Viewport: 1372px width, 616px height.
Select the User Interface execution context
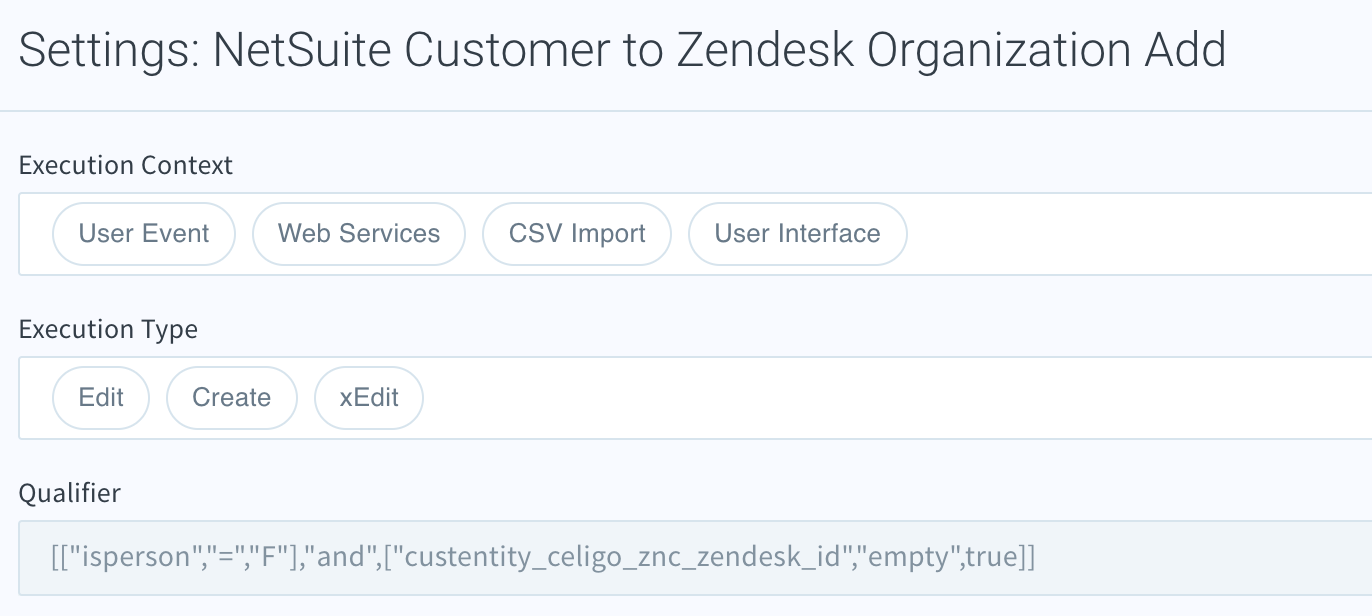pyautogui.click(x=797, y=233)
